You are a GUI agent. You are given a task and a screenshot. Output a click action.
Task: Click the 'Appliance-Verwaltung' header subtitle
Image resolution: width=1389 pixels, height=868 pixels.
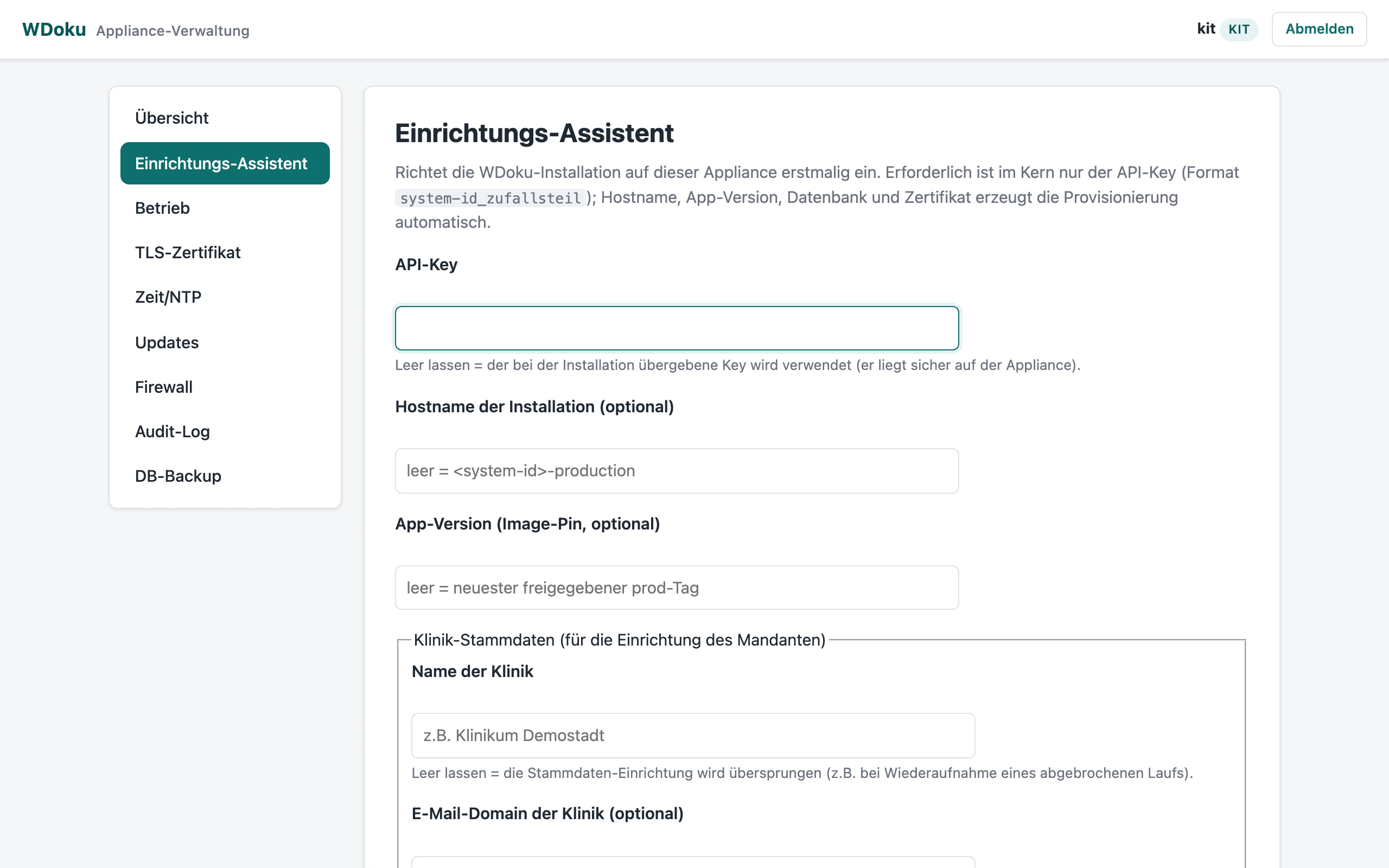click(x=173, y=31)
